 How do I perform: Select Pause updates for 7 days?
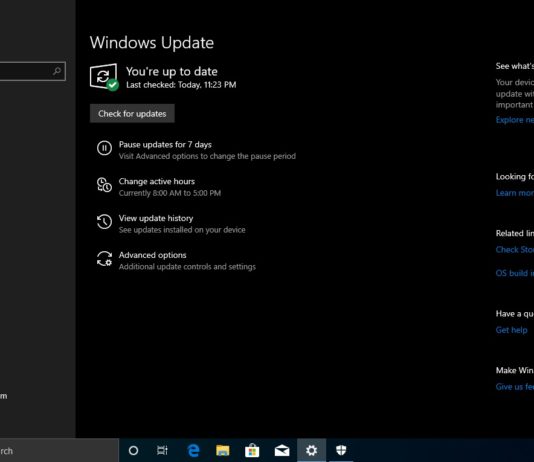pos(165,144)
